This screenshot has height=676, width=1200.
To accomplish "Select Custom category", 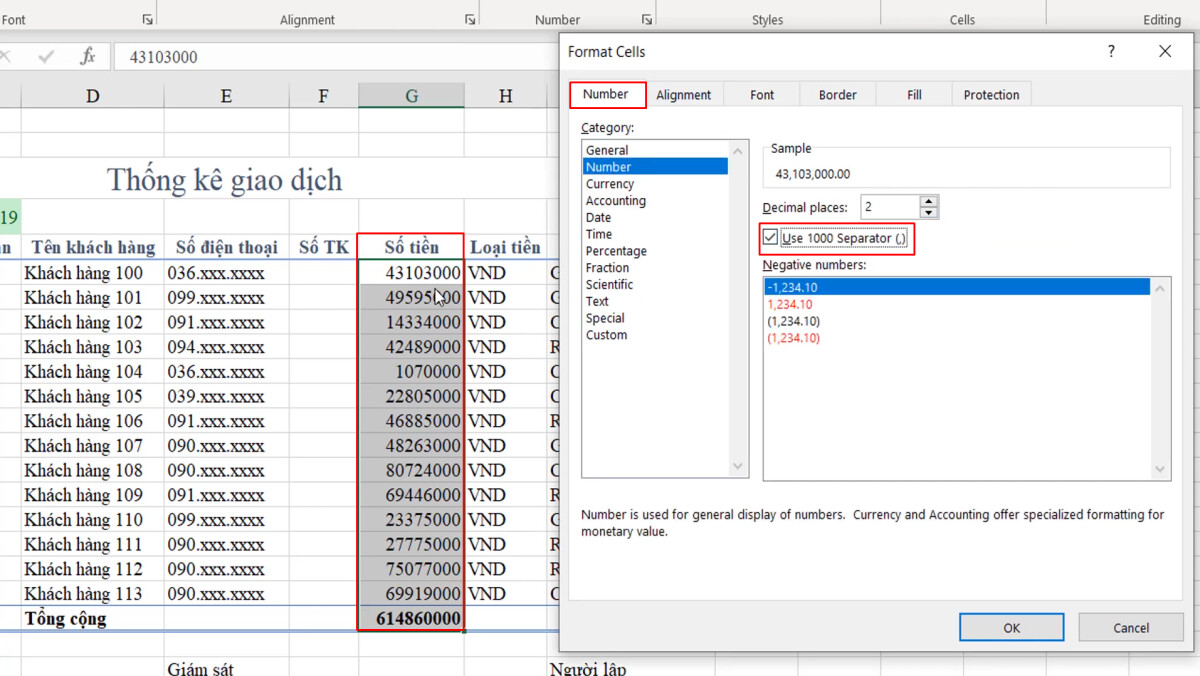I will coord(656,335).
